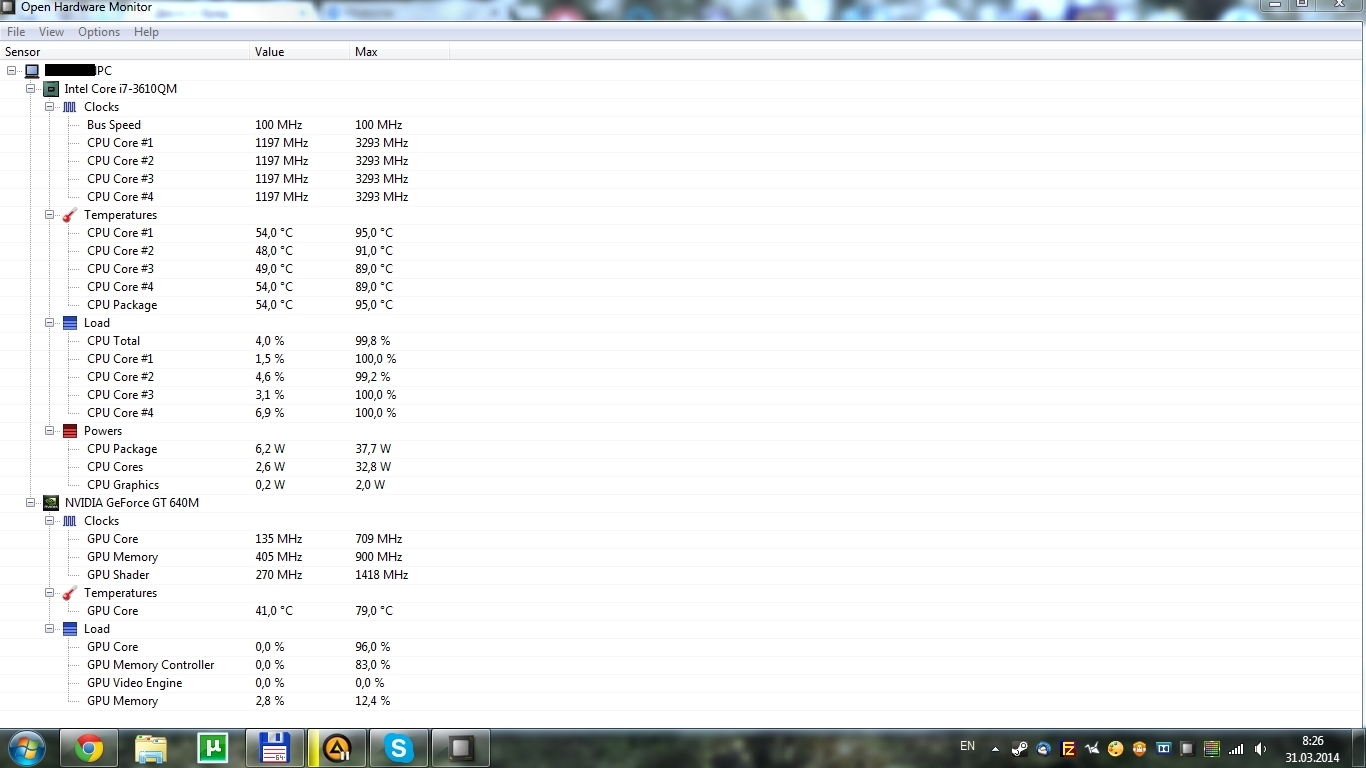The width and height of the screenshot is (1366, 768).
Task: Click the Sensor column header
Action: coord(125,52)
